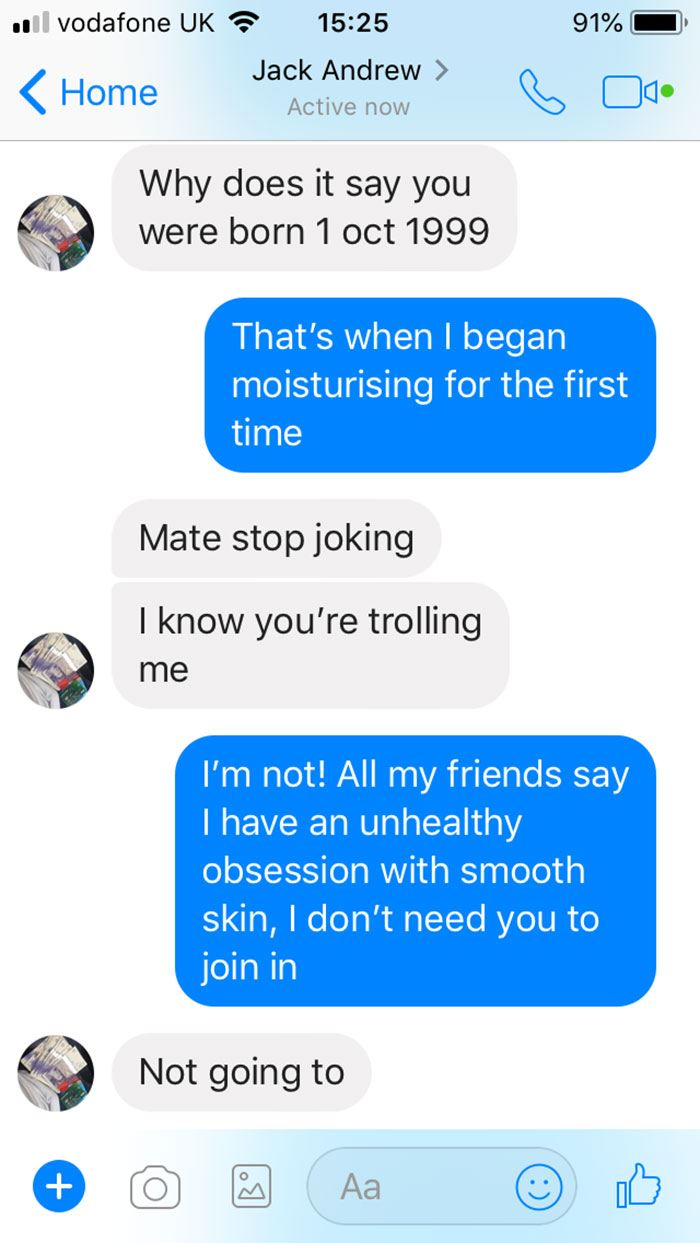Start a voice call with Jack Andrew
Screen dimensions: 700x1243
[x=541, y=90]
